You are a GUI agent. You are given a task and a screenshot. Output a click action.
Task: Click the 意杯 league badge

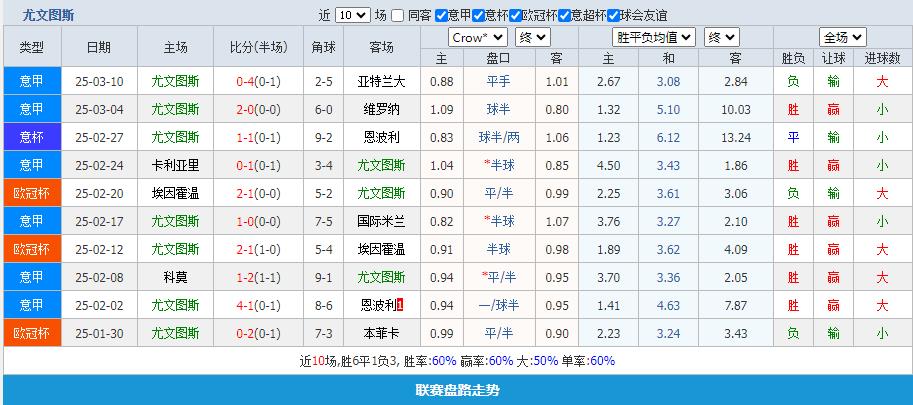pos(32,137)
